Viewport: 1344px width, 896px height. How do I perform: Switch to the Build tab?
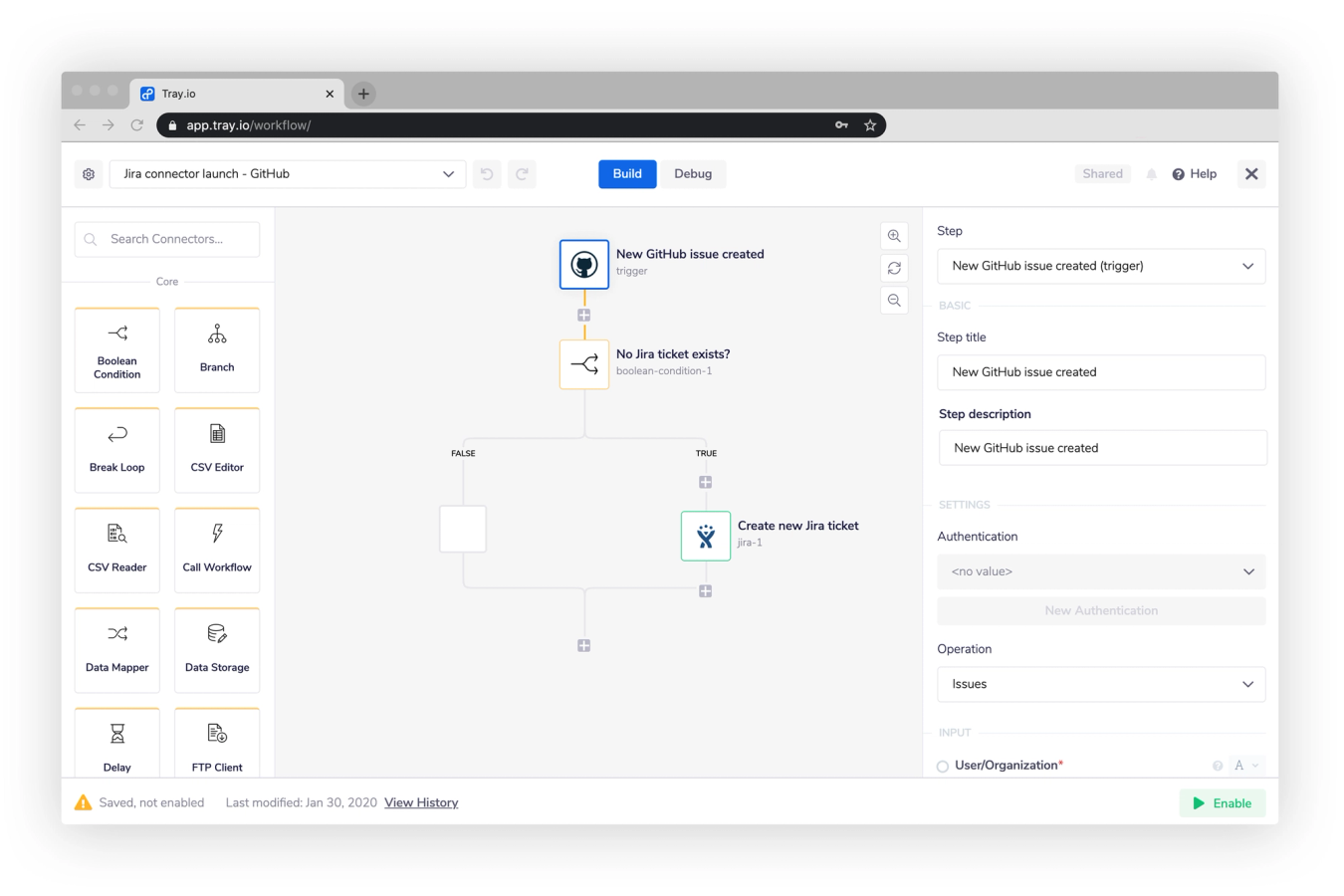627,174
